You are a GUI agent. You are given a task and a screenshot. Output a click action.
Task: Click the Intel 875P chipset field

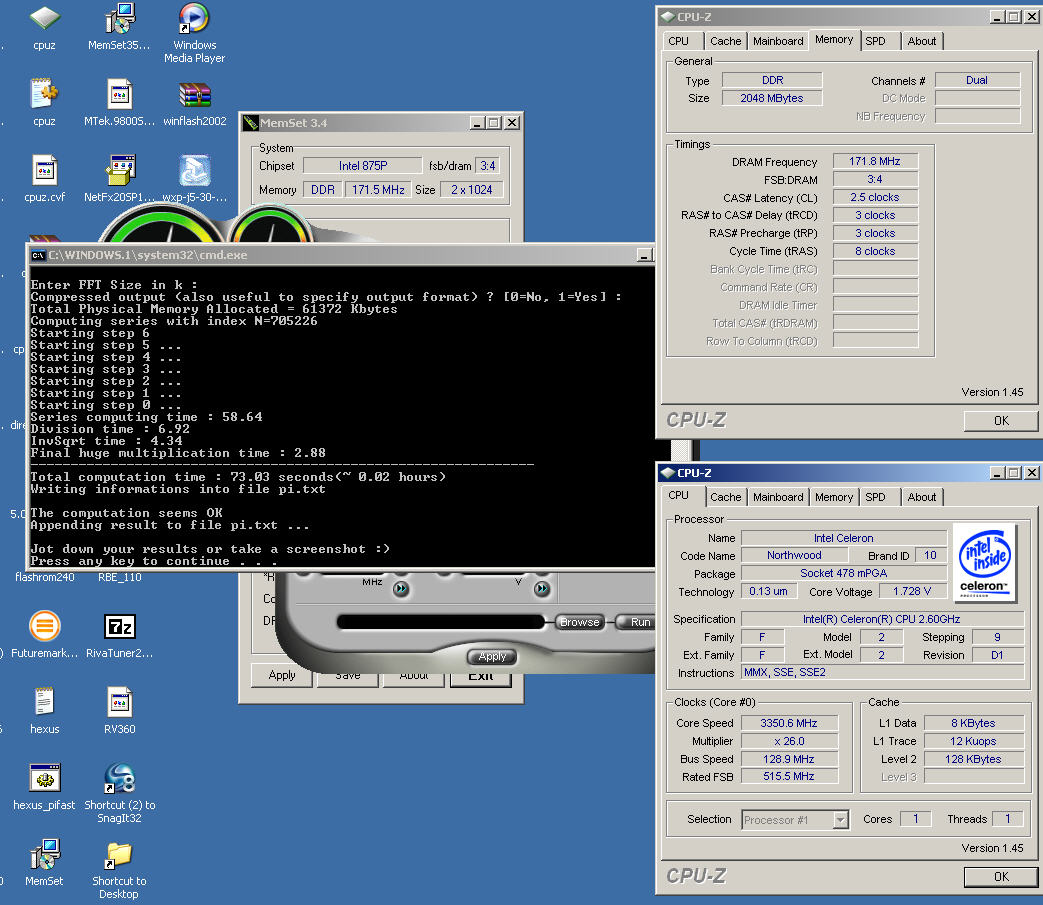[x=363, y=166]
